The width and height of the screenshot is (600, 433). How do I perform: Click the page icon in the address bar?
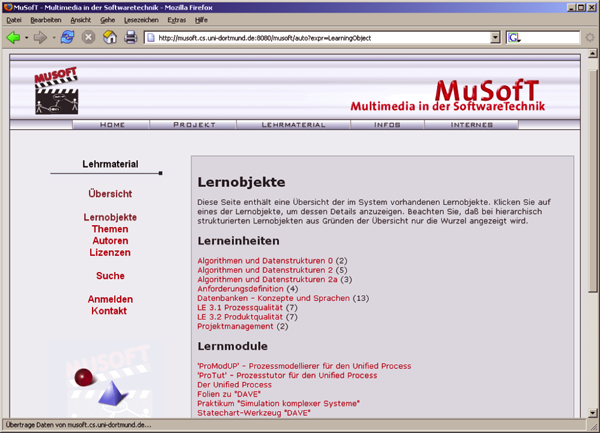pyautogui.click(x=151, y=38)
